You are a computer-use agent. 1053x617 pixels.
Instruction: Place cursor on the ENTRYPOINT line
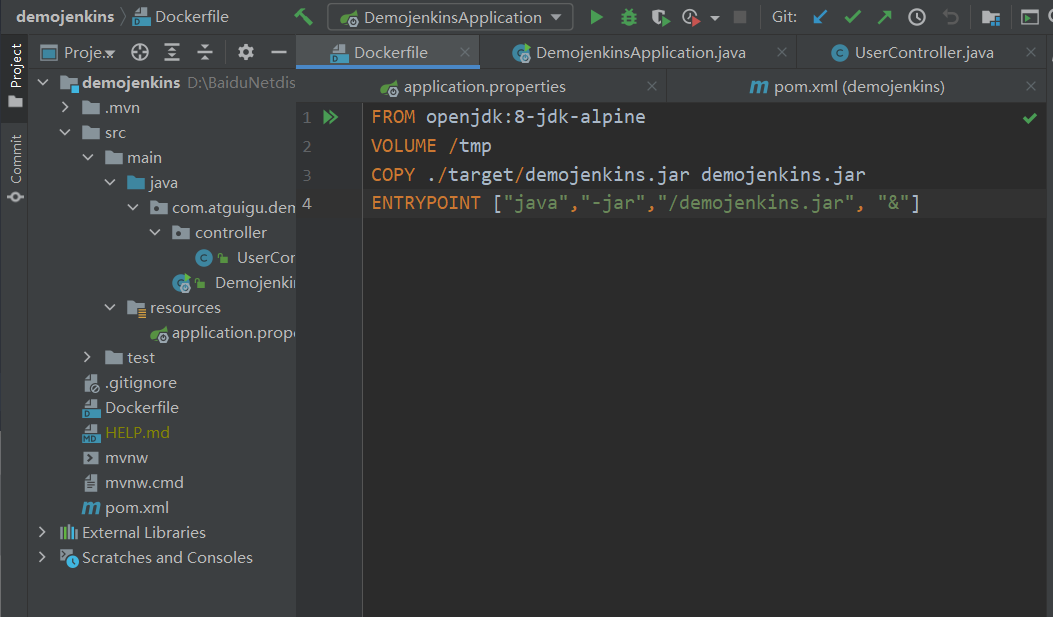645,203
